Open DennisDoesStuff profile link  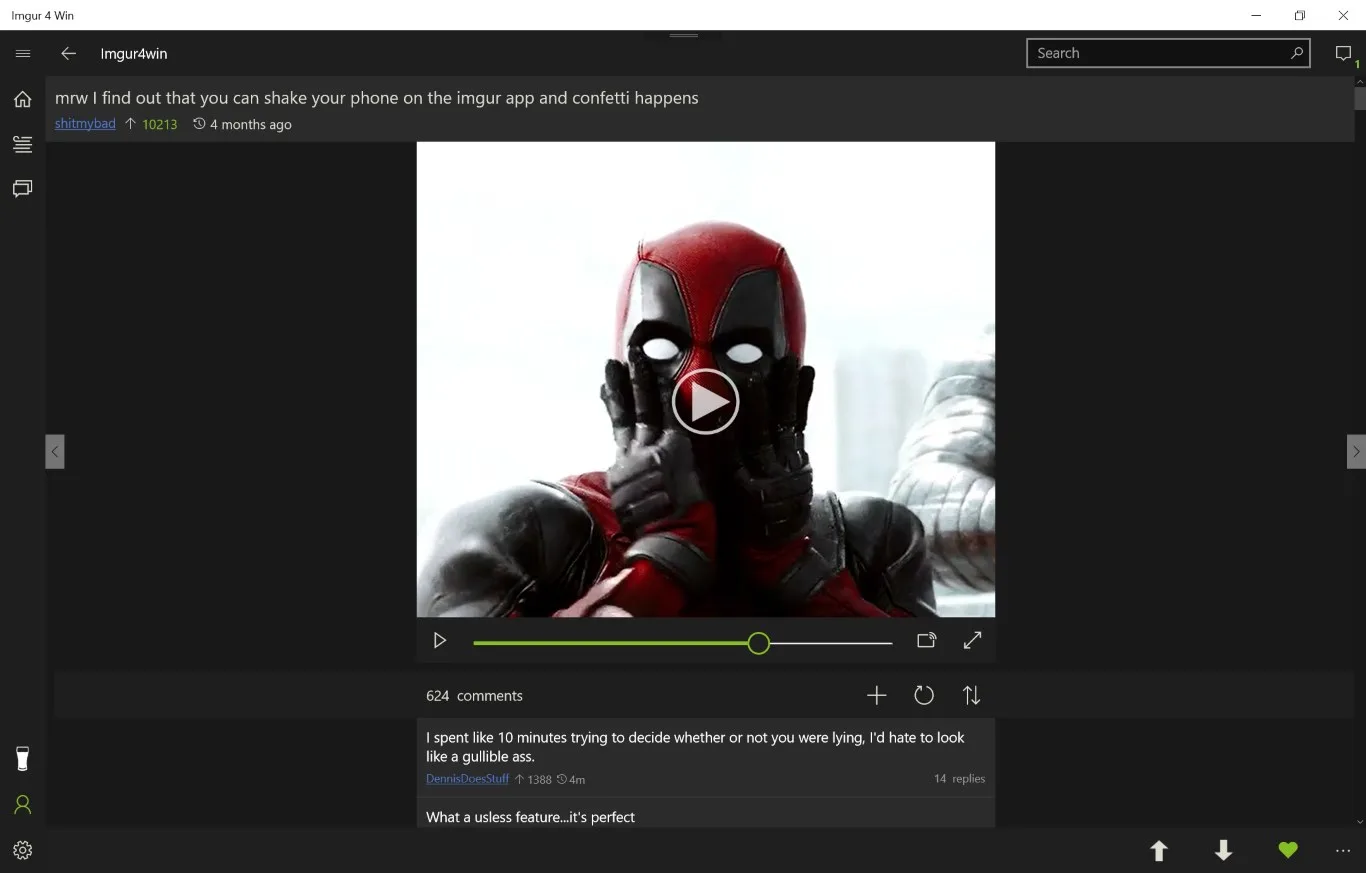pyautogui.click(x=467, y=779)
